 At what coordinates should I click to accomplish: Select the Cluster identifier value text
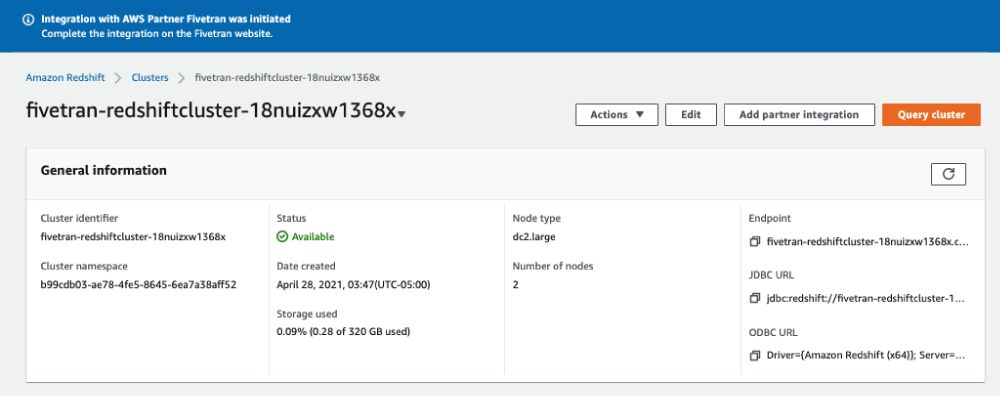[x=133, y=237]
